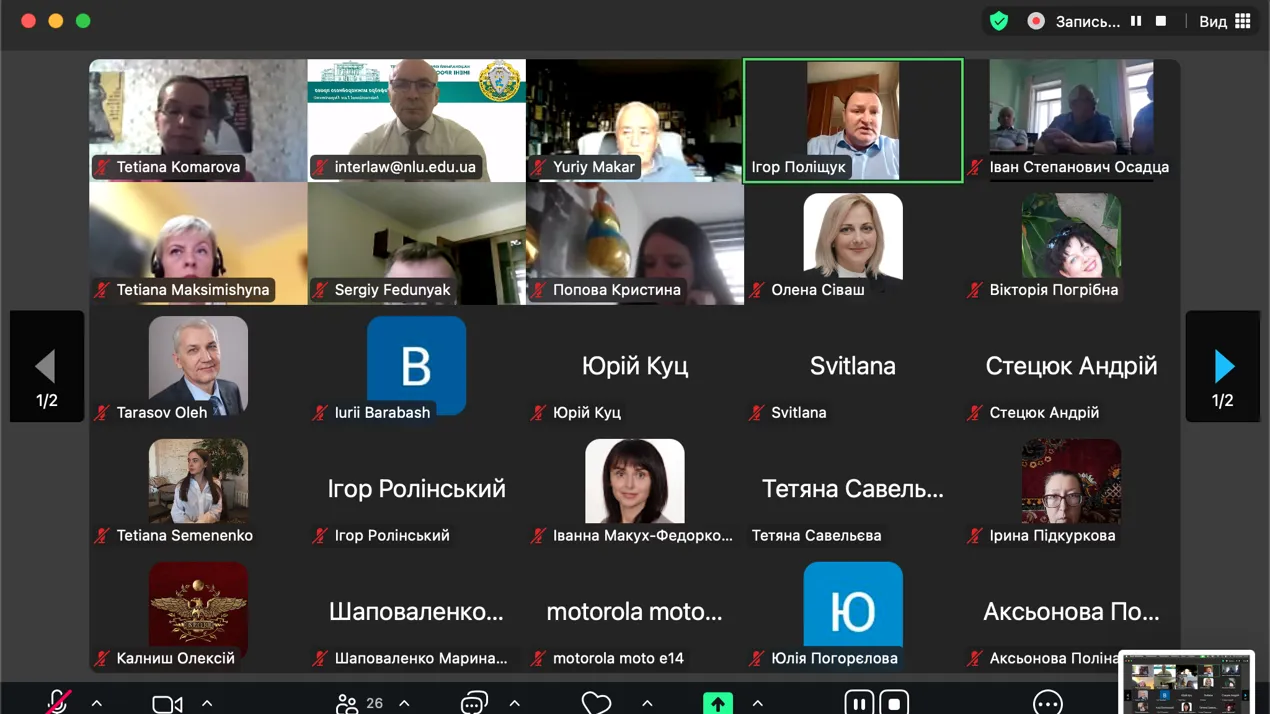Open the green encryption shield info

click(x=998, y=21)
